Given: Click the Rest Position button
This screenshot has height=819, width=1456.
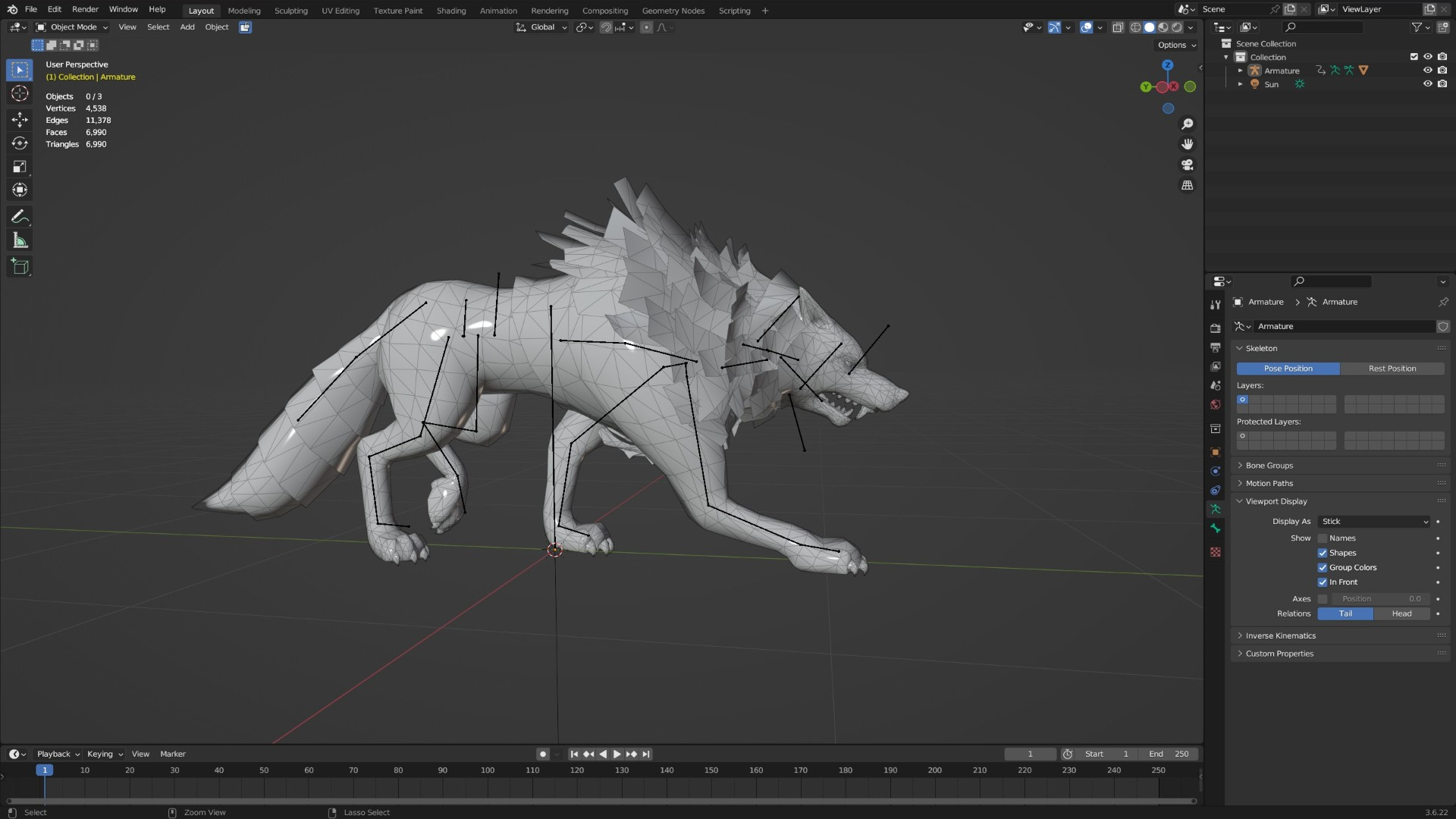Looking at the screenshot, I should tap(1392, 369).
